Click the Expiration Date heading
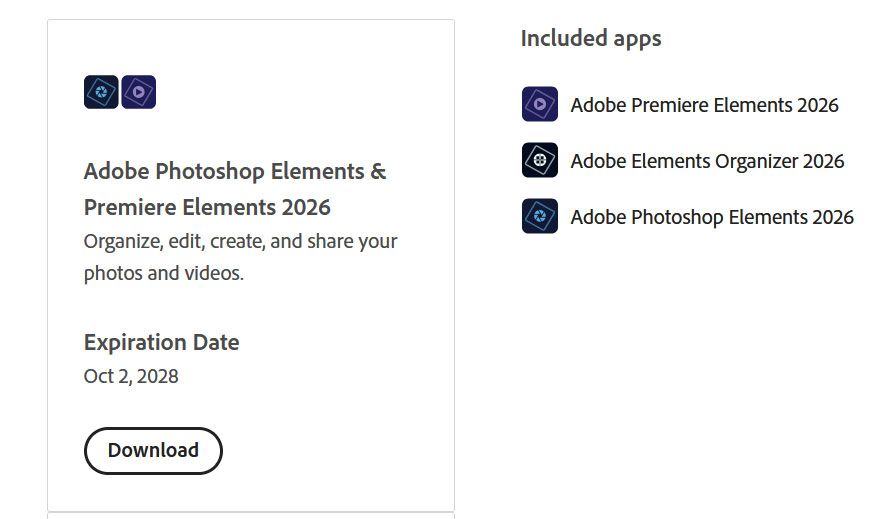 click(161, 342)
